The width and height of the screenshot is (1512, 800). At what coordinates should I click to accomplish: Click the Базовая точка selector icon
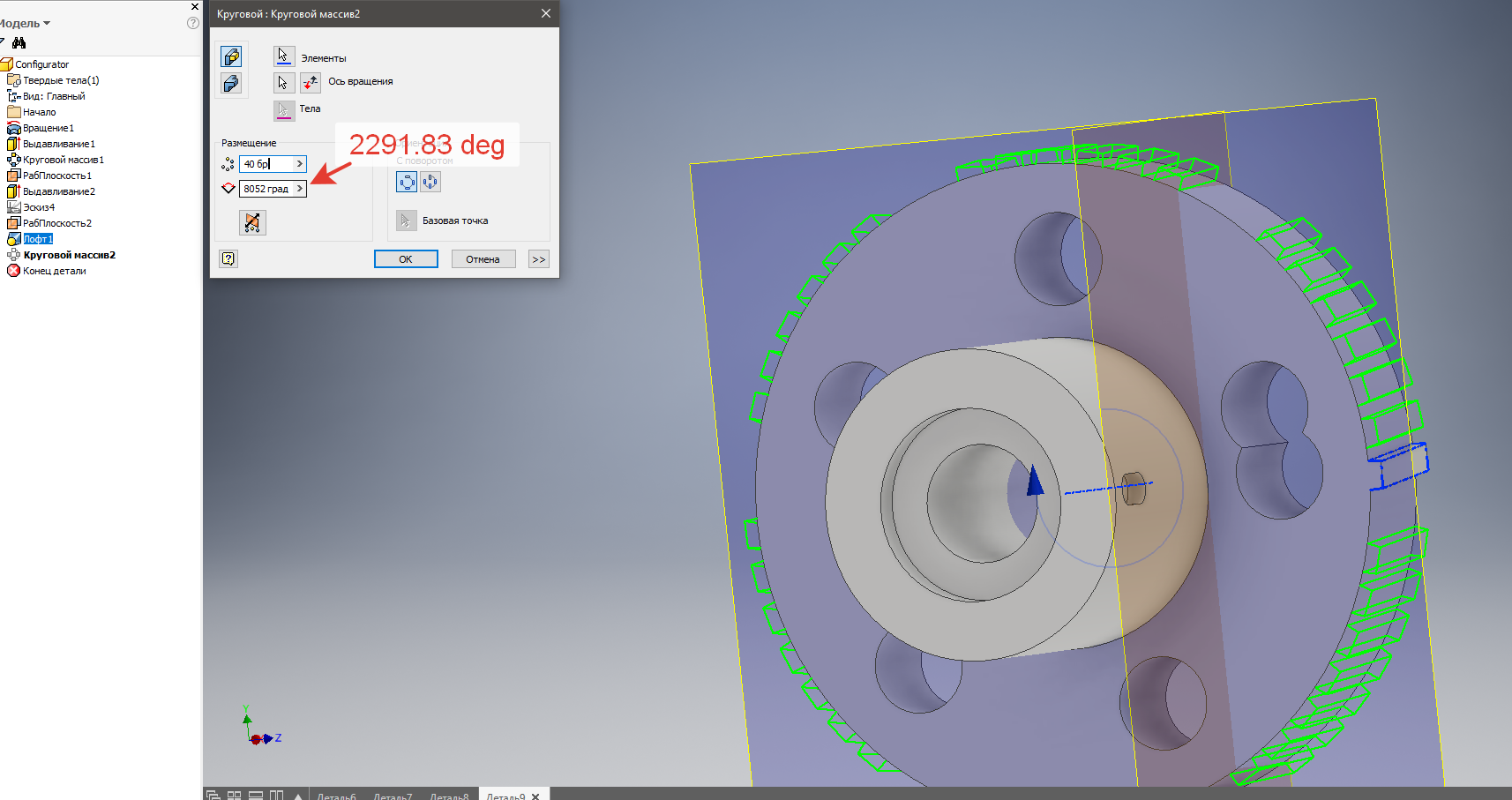coord(405,221)
